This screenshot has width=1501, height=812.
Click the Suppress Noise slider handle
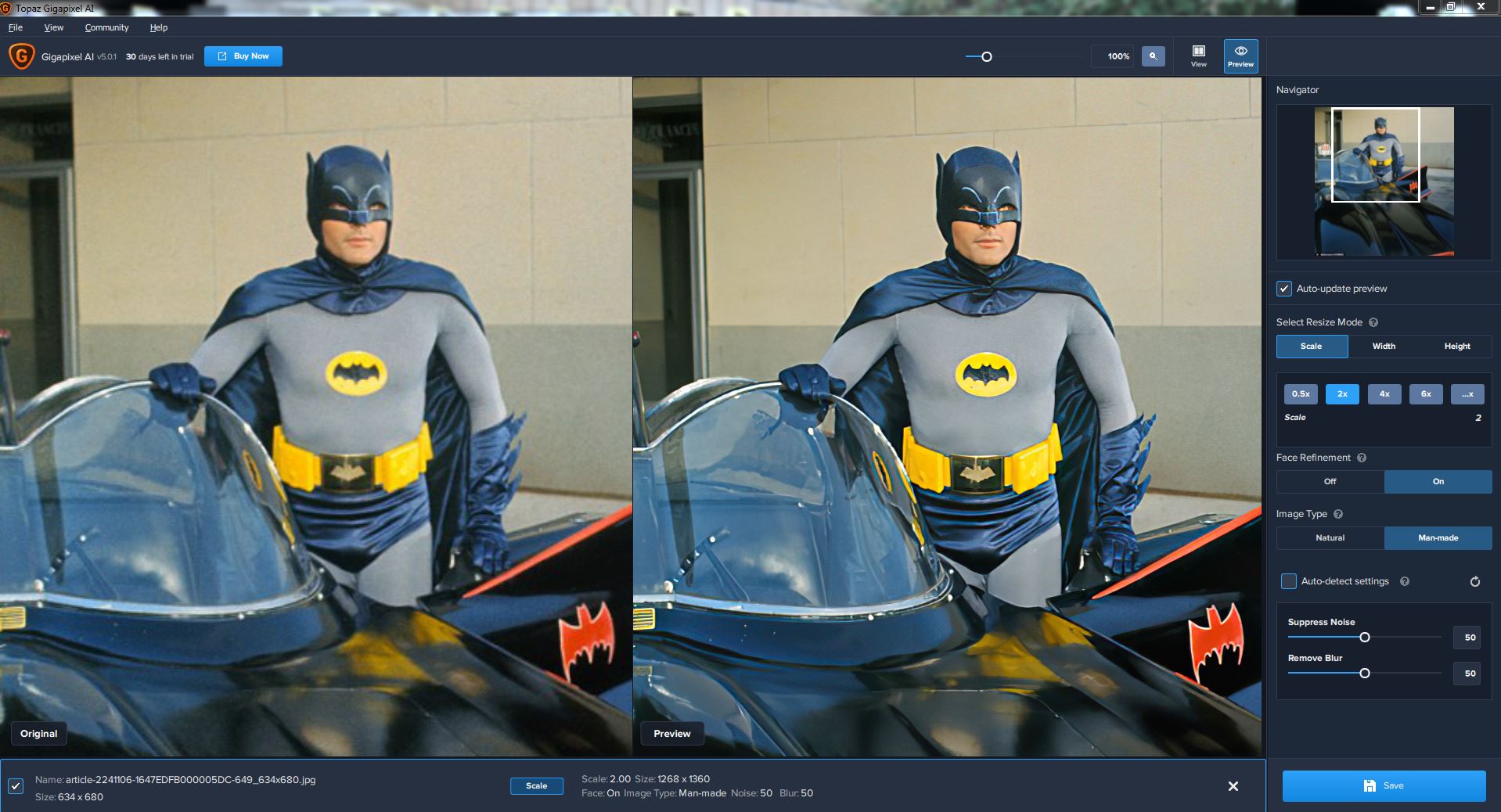(1365, 638)
